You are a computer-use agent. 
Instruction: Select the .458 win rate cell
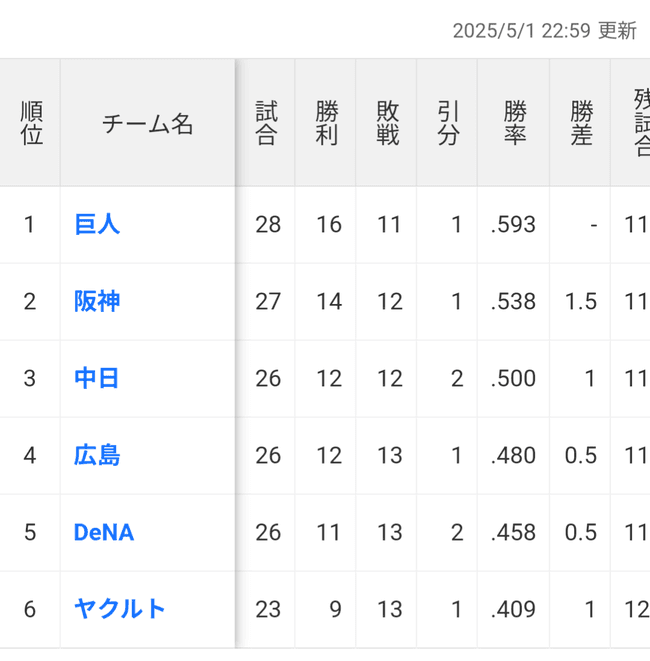click(514, 533)
